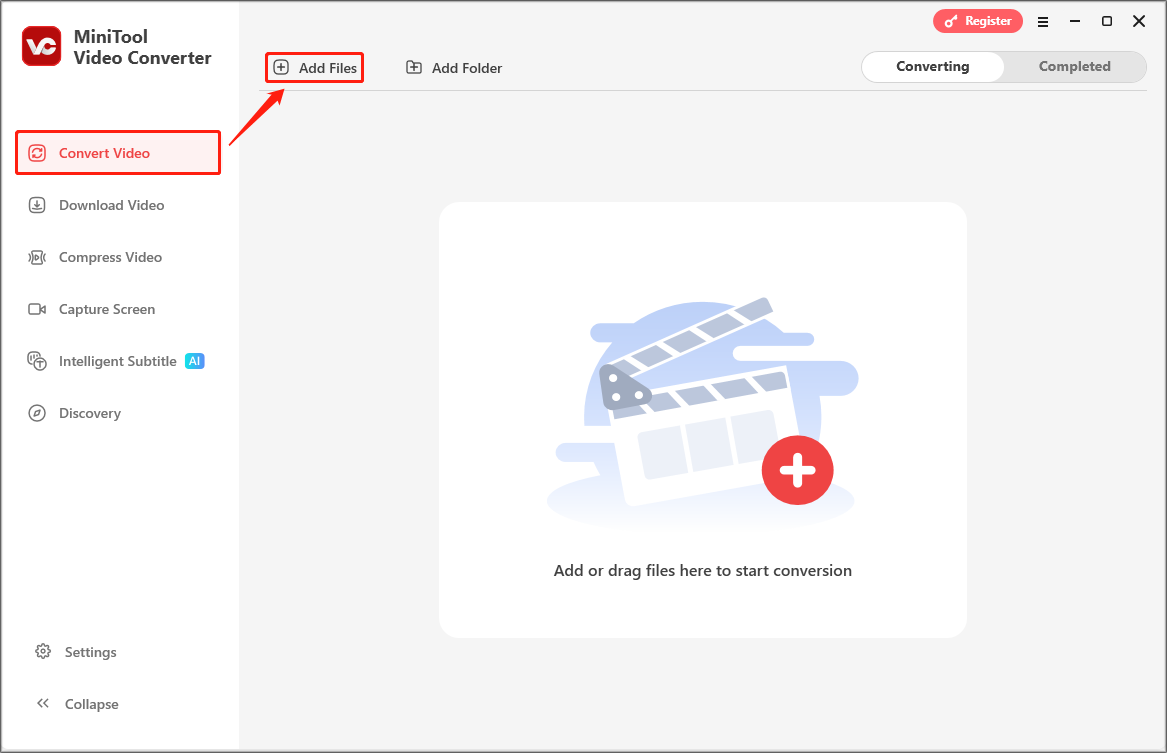Open the Compress Video feature
The image size is (1167, 753).
(x=110, y=257)
